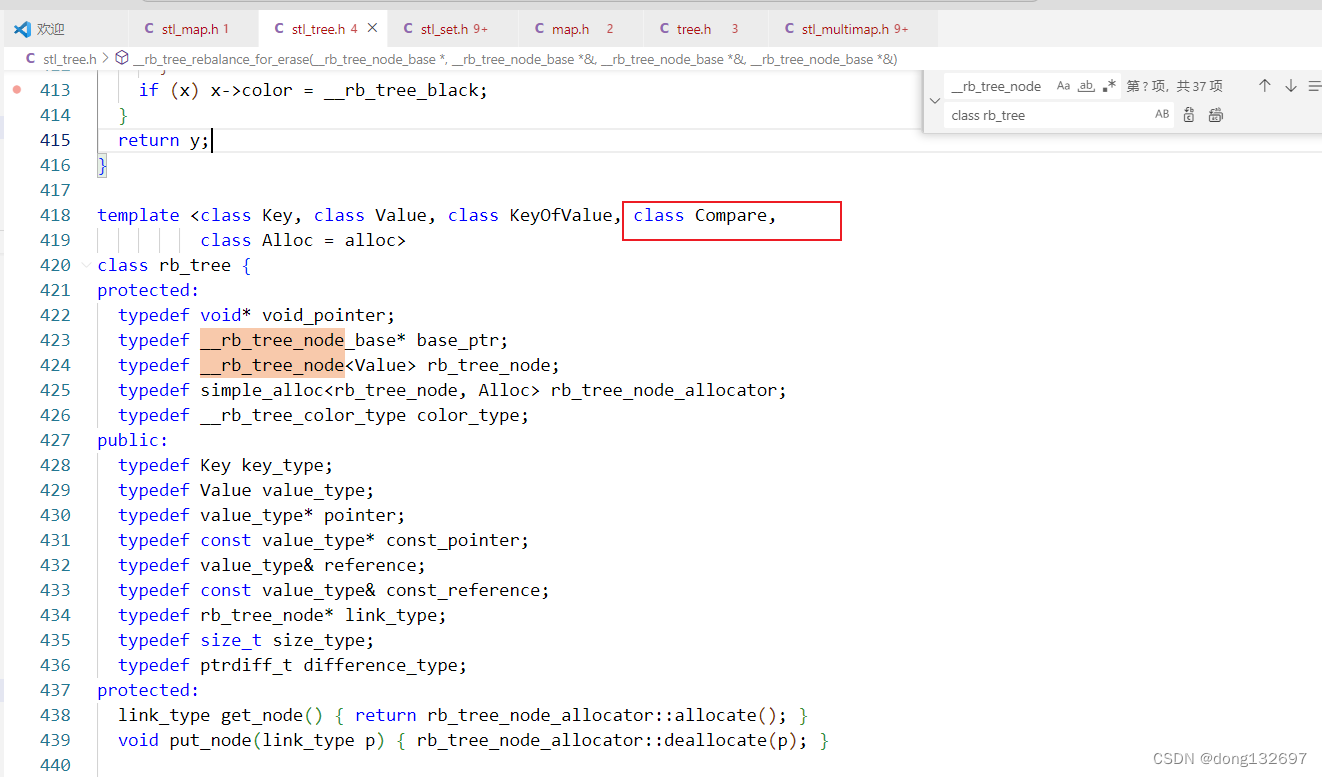This screenshot has width=1322, height=777.
Task: Click 'public:' on line 427
Action: (x=133, y=440)
